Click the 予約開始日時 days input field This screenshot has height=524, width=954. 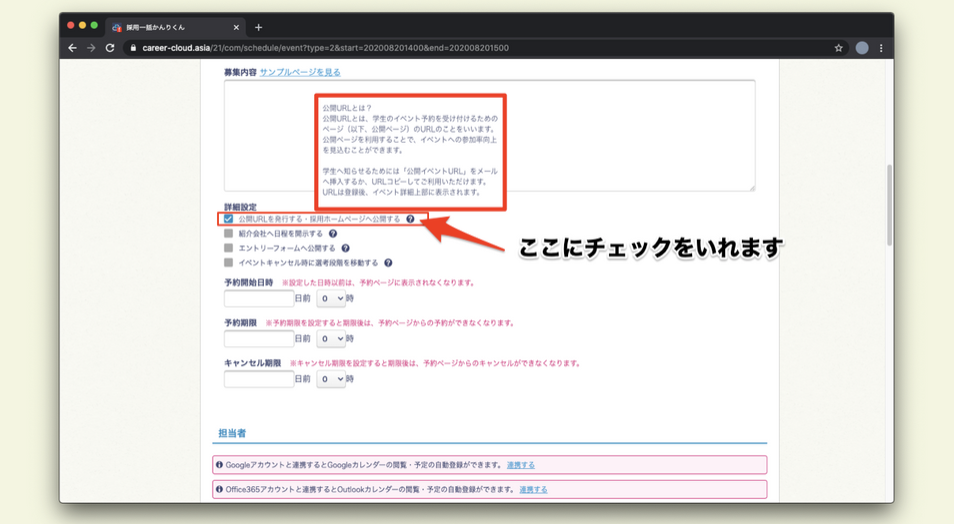tap(259, 298)
